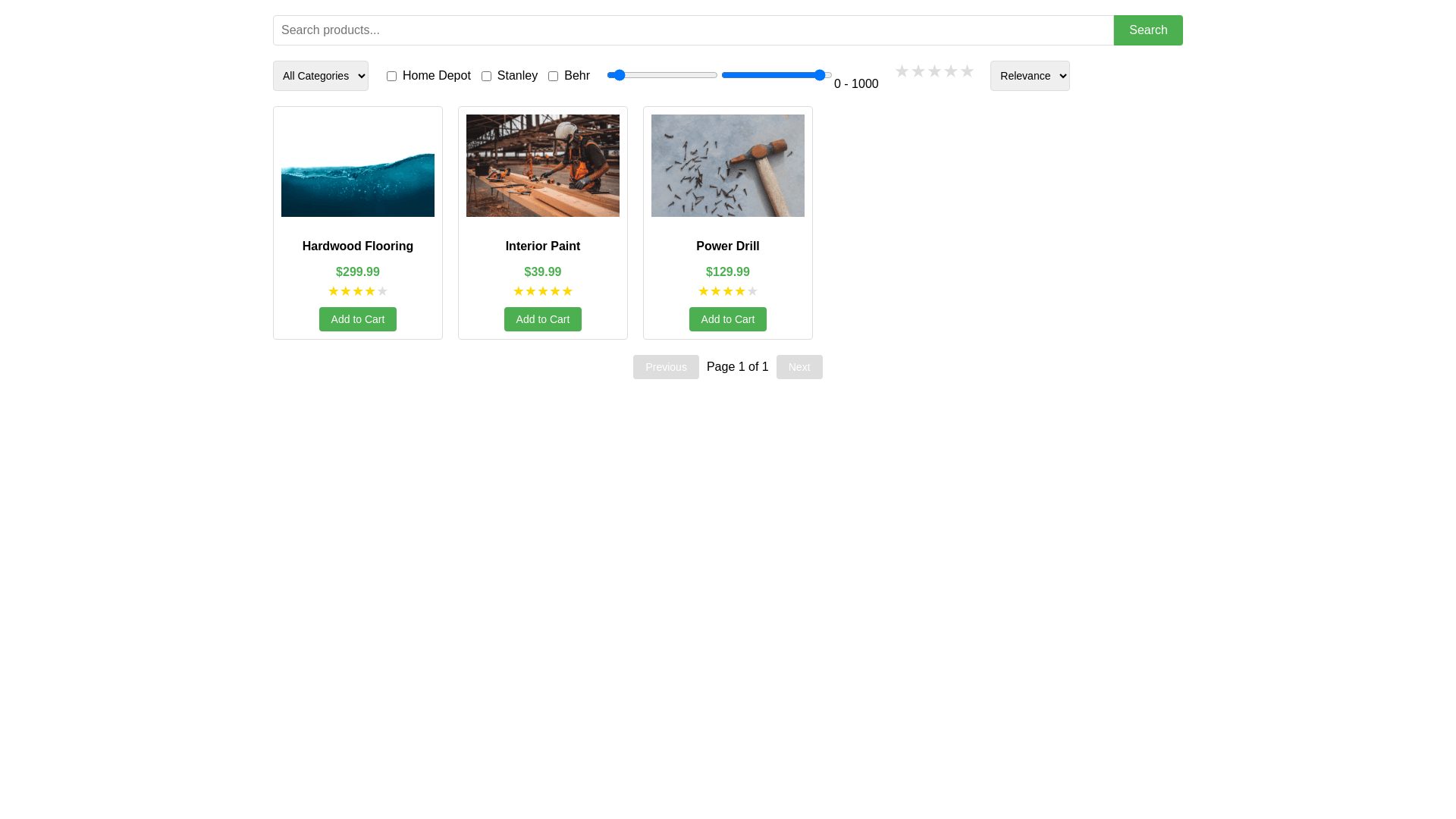This screenshot has height=819, width=1456.
Task: Expand the Relevance sort dropdown
Action: tap(1030, 76)
